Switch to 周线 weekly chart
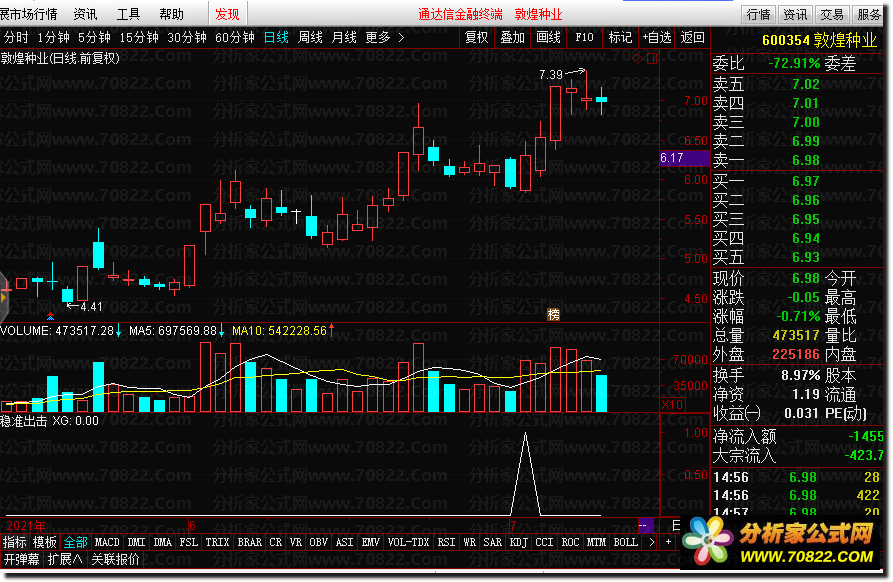Image resolution: width=893 pixels, height=582 pixels. point(310,38)
